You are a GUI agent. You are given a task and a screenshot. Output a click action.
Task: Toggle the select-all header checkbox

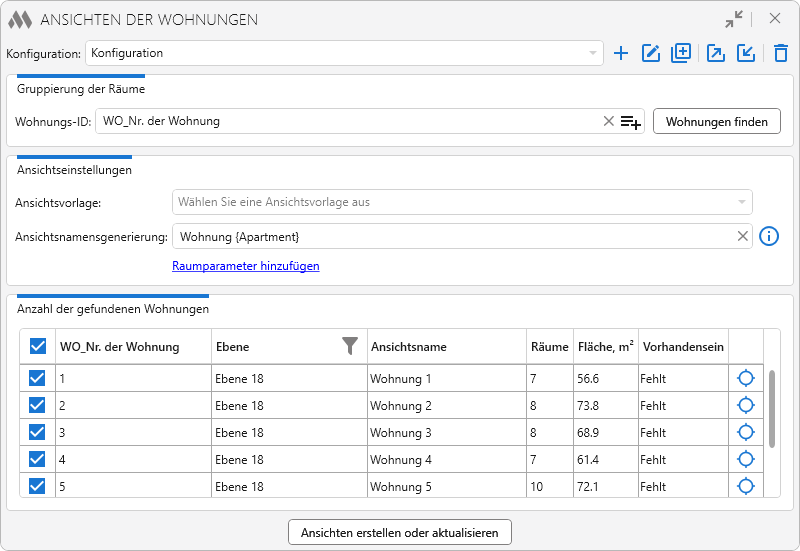pyautogui.click(x=38, y=346)
